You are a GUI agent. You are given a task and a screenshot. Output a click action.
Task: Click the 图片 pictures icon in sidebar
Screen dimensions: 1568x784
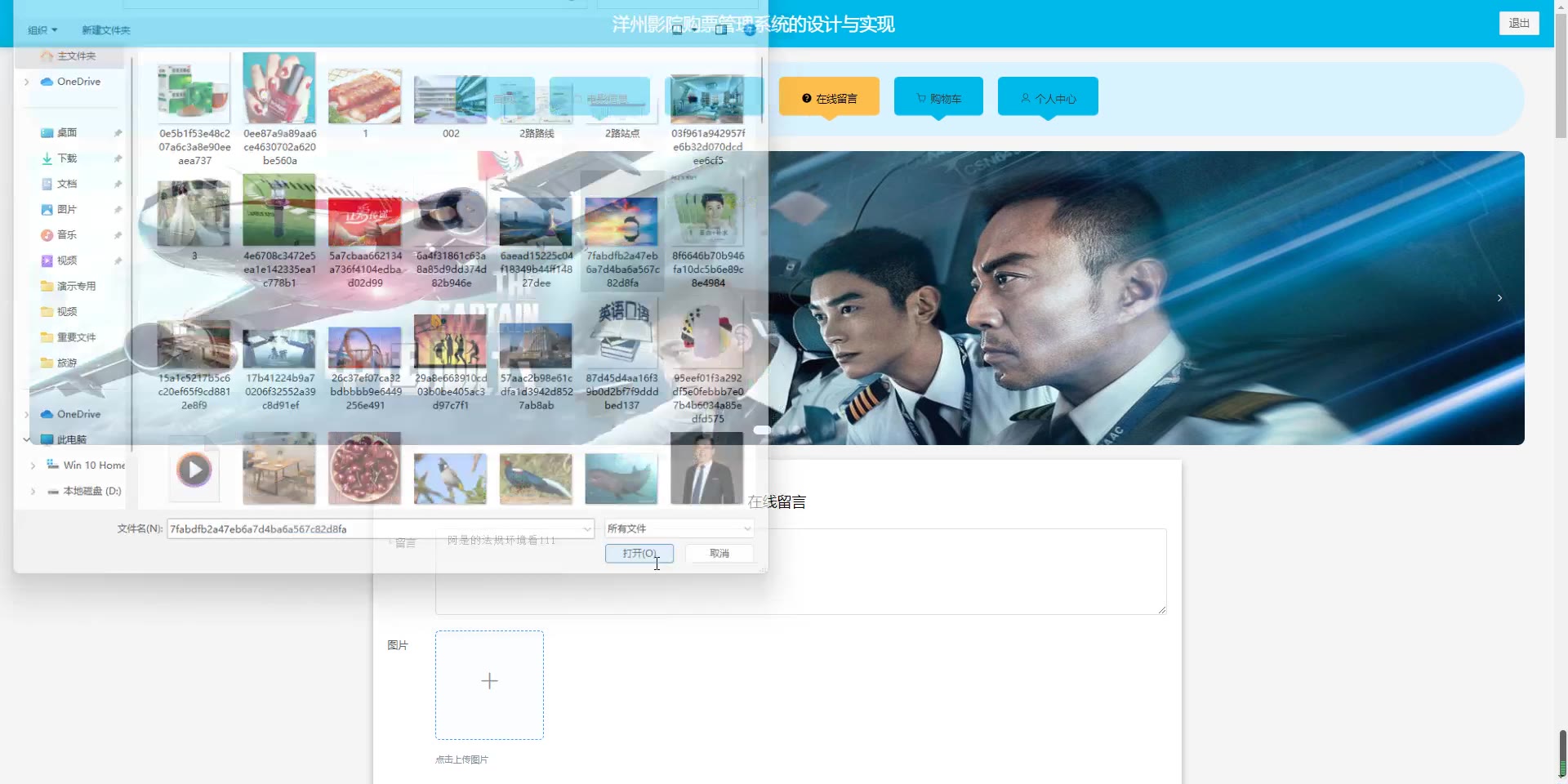47,209
